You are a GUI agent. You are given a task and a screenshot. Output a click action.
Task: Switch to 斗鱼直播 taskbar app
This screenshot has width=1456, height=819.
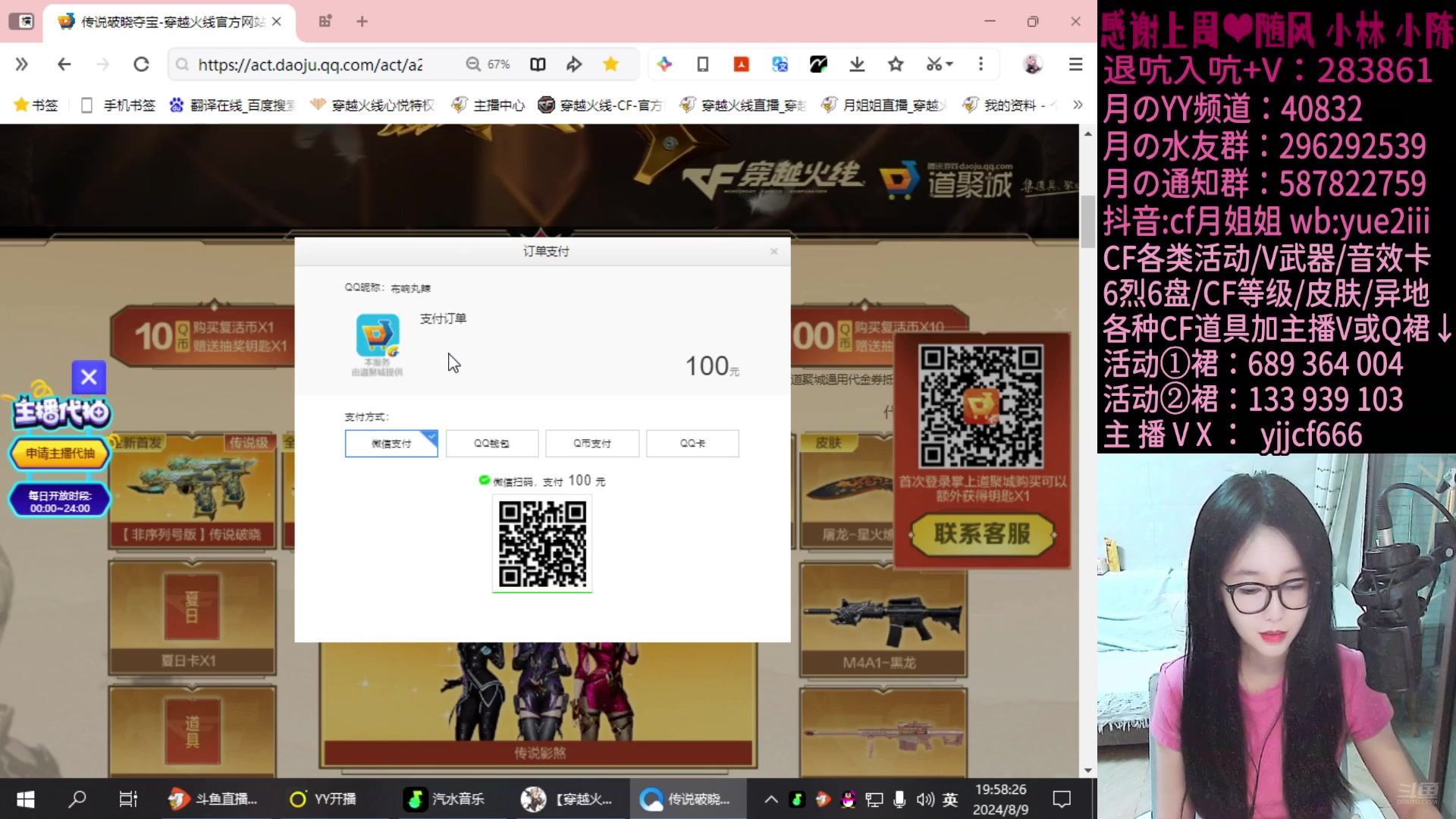[215, 799]
